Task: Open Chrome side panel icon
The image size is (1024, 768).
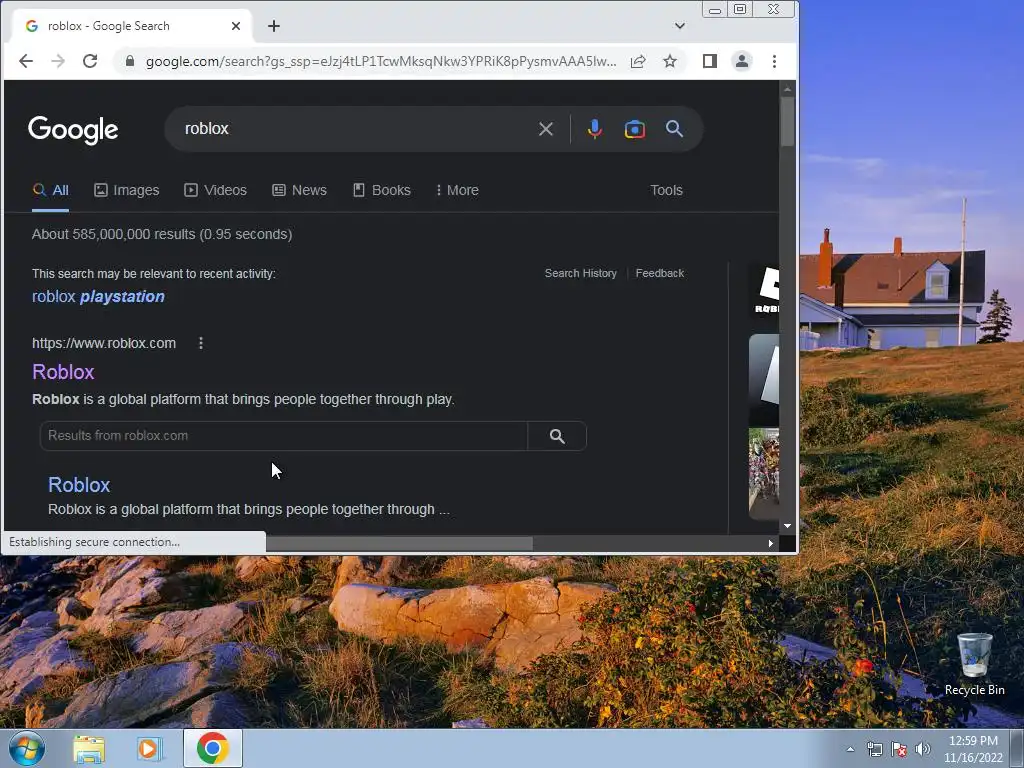Action: click(710, 61)
